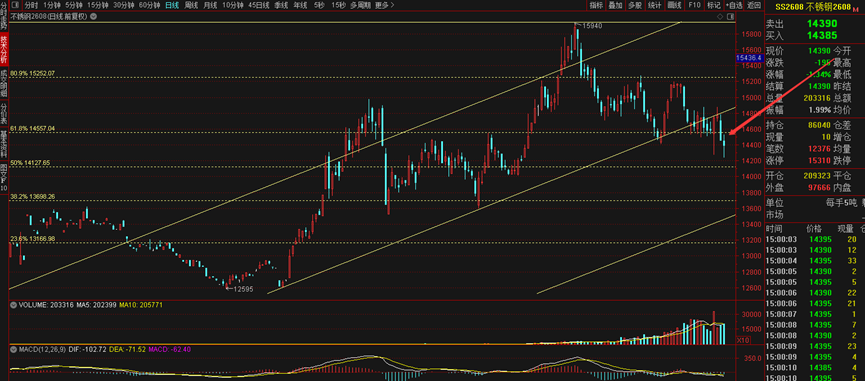The image size is (865, 381).
Task: Open the 统计 statistics tool
Action: click(654, 6)
